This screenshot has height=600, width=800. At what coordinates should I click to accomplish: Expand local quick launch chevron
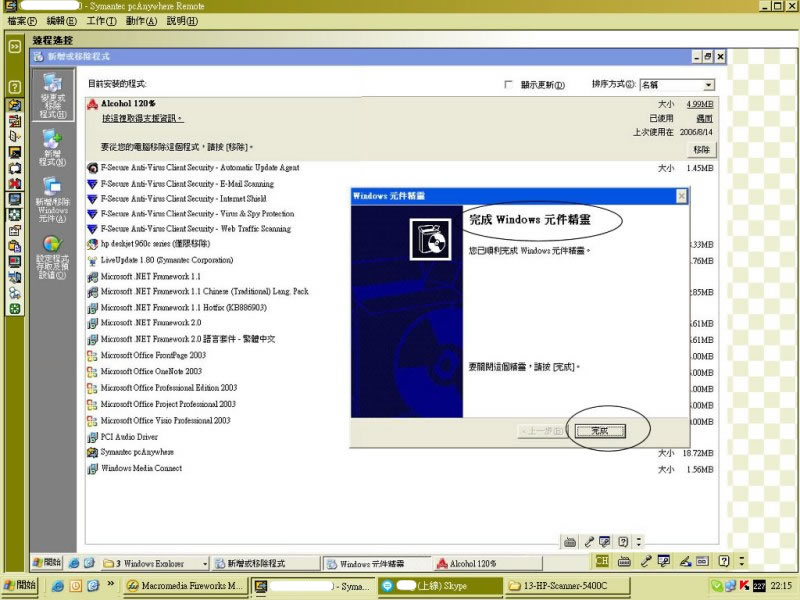coord(110,583)
